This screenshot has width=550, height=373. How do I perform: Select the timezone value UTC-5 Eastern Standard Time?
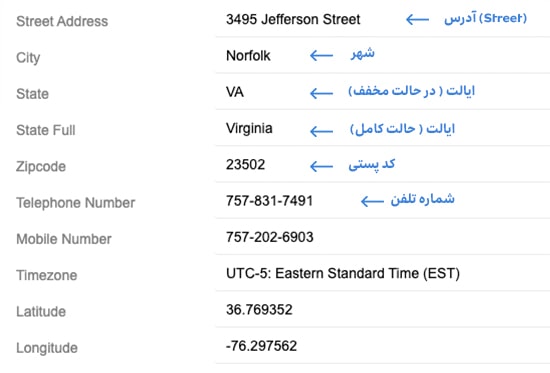(x=343, y=273)
